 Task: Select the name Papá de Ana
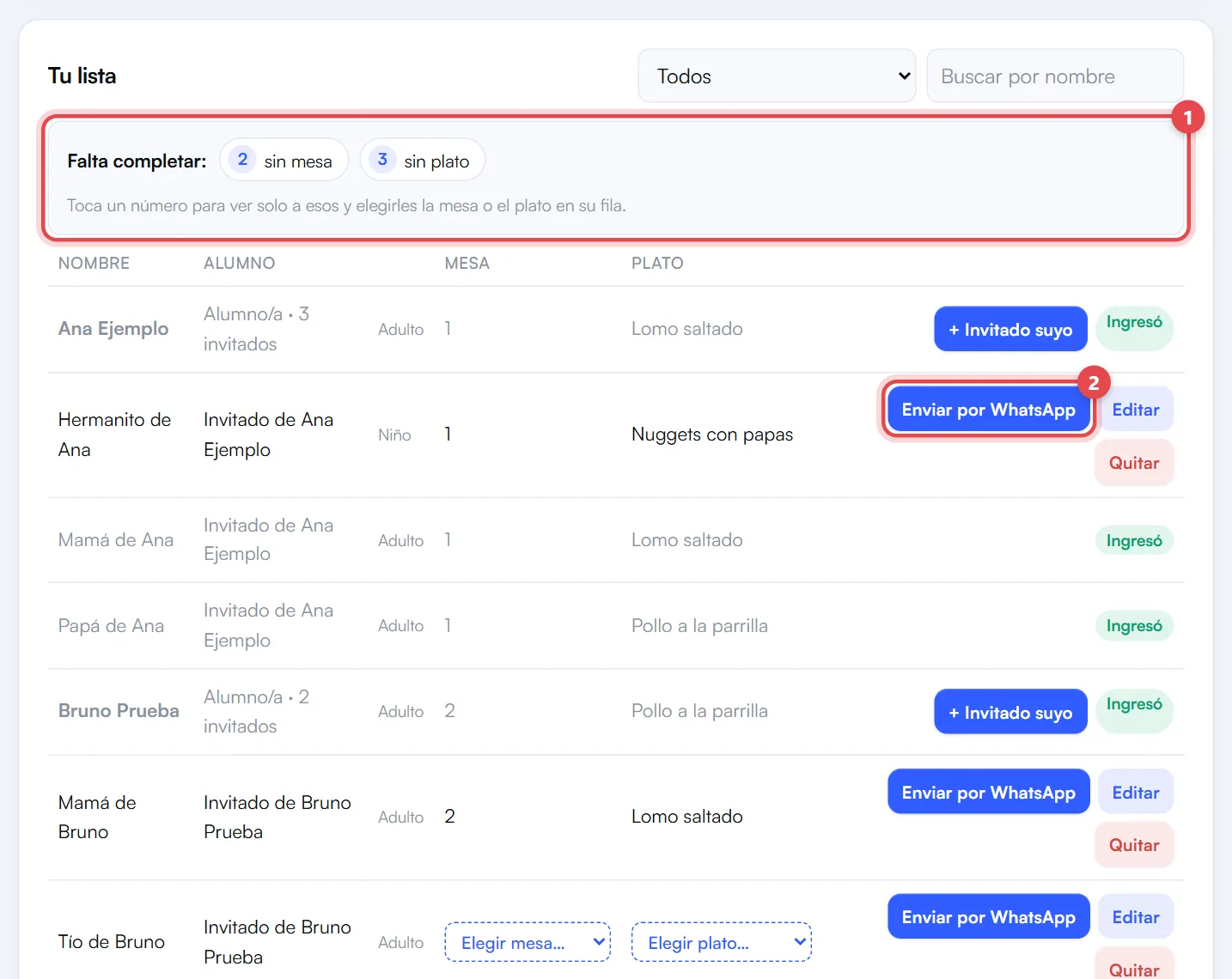click(x=111, y=626)
